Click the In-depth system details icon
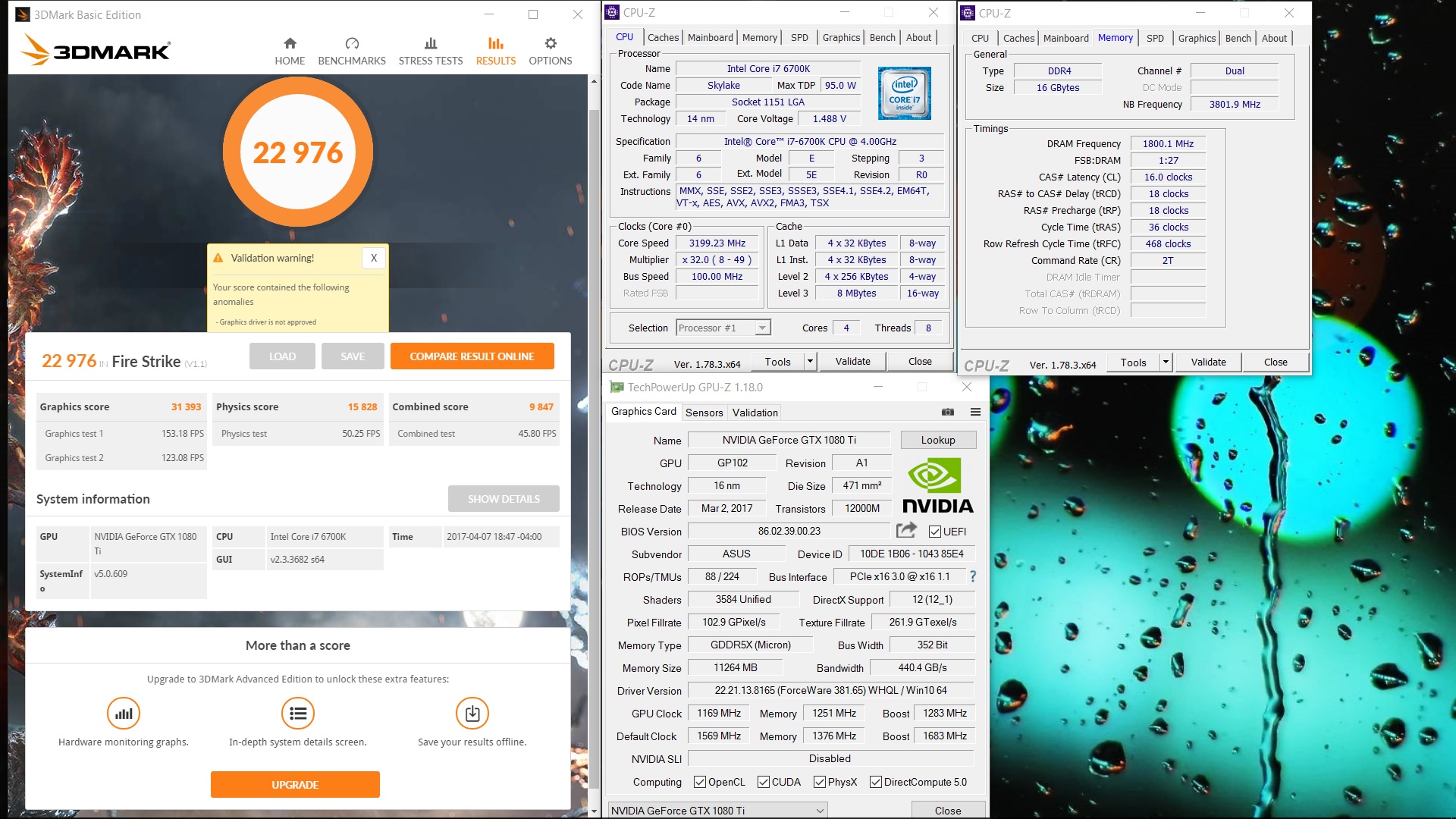The width and height of the screenshot is (1456, 819). pos(298,714)
